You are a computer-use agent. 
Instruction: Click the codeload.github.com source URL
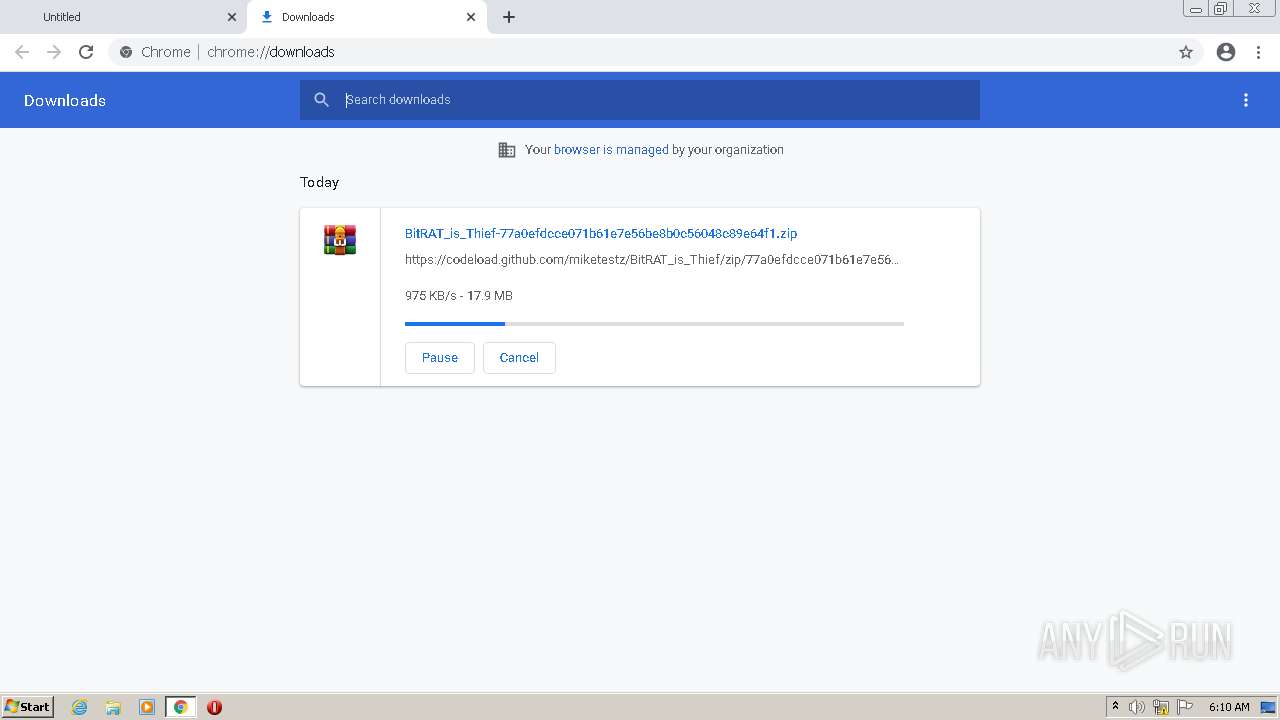pos(652,260)
